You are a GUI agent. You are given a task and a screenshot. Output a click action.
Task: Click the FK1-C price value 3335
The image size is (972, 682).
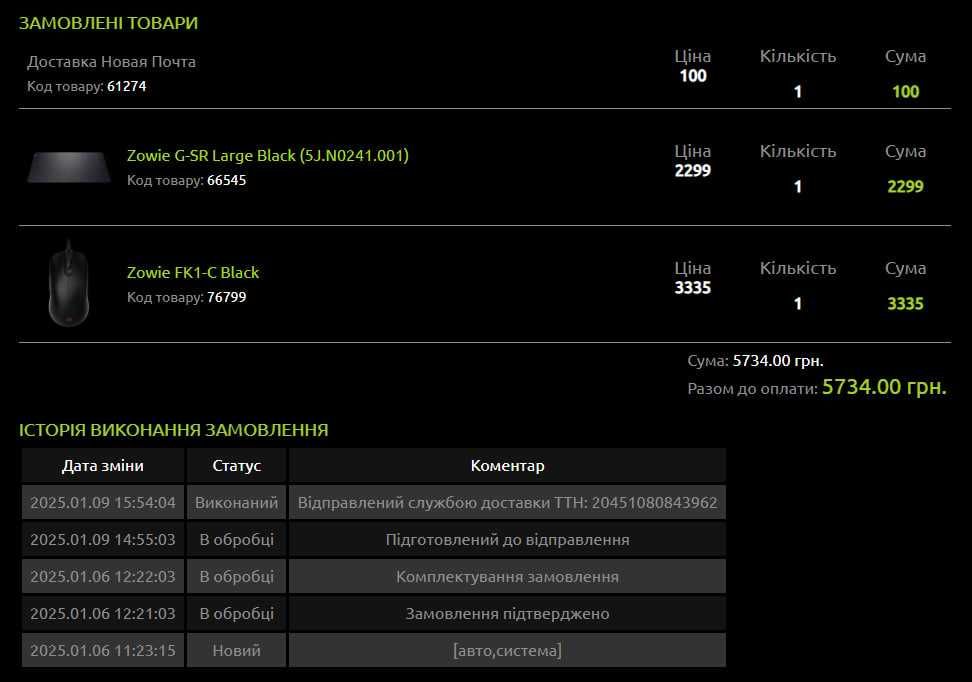[693, 288]
